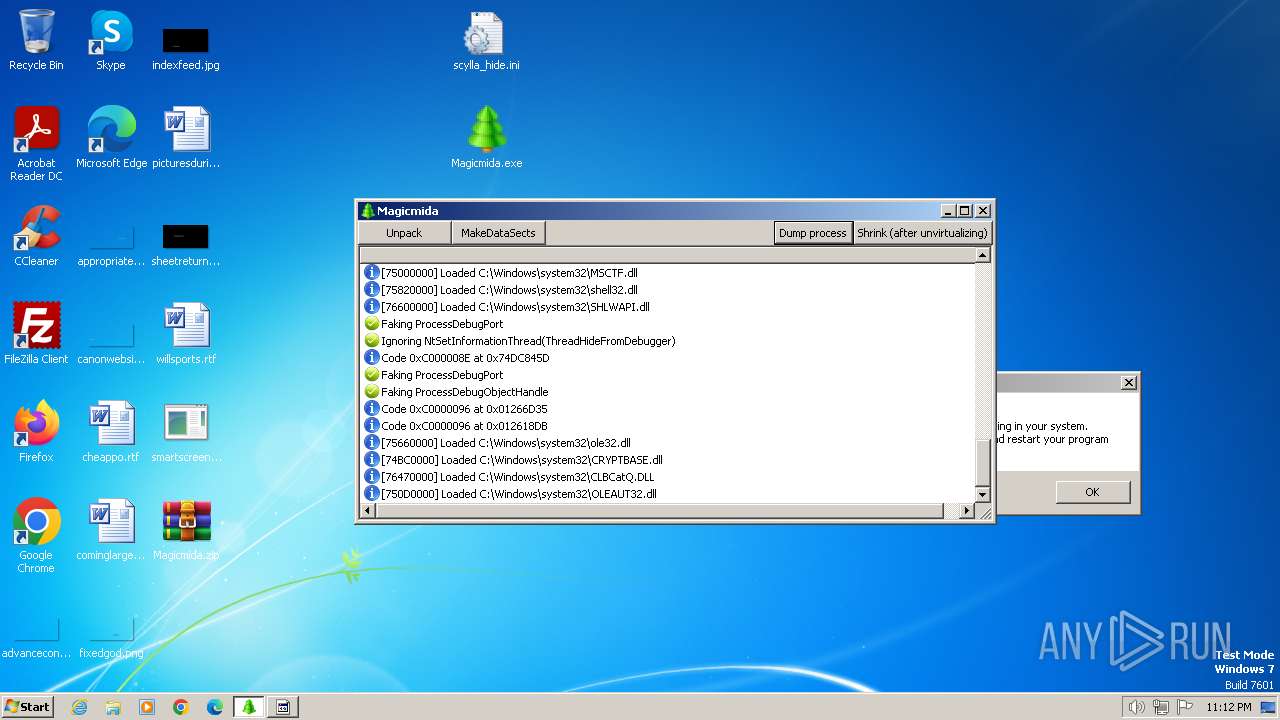Click the Magicmida tree icon in title bar

point(368,211)
